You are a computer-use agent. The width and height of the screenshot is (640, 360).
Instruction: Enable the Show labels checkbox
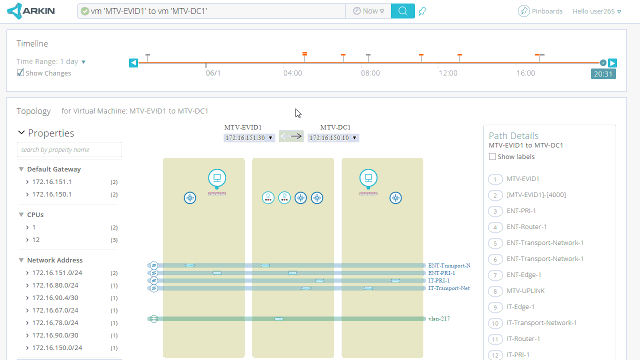(492, 157)
